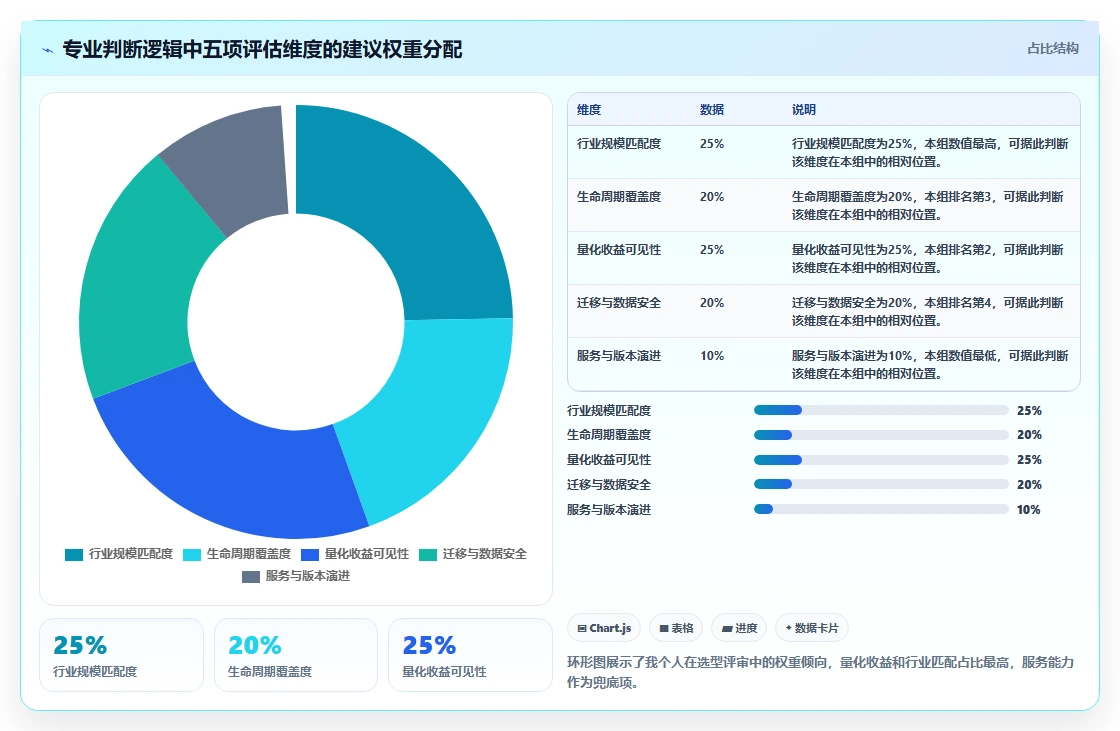Click the 表格 tag icon
Screen dimensions: 1120x731
pyautogui.click(x=664, y=629)
